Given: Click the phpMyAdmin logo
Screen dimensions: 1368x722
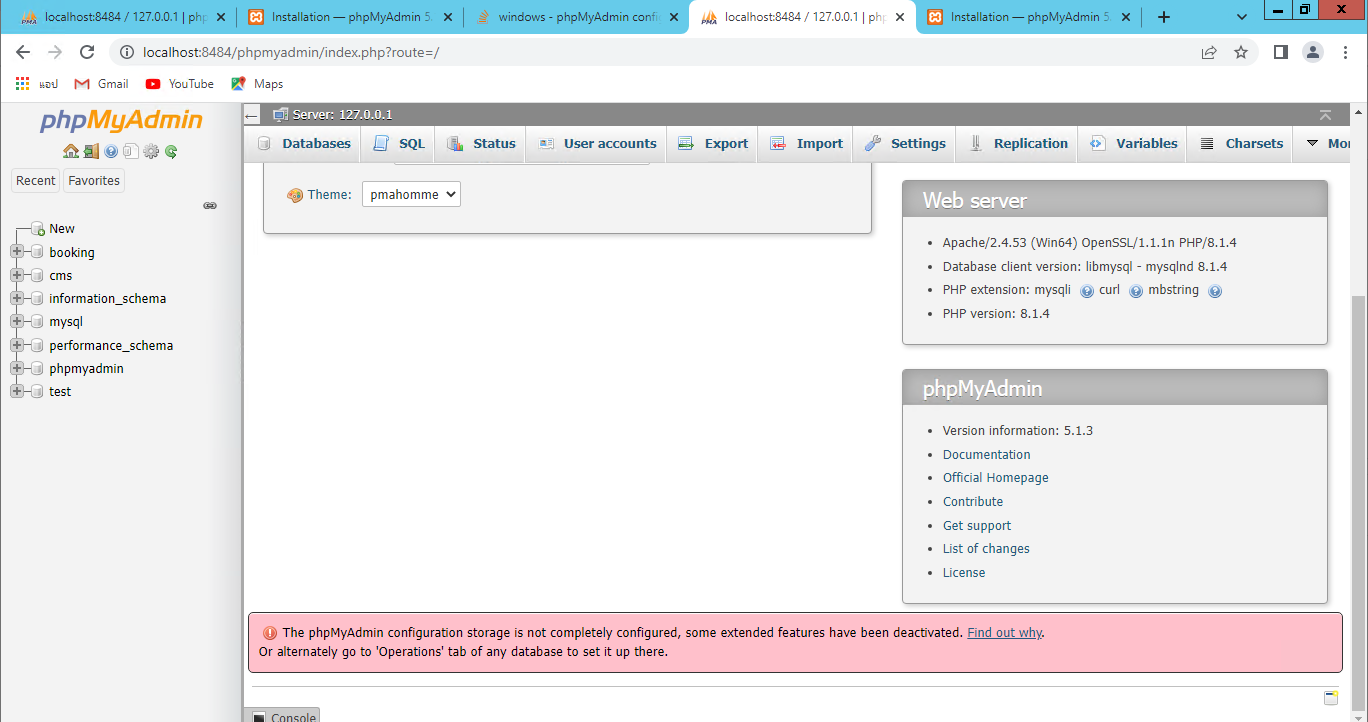Looking at the screenshot, I should coord(121,121).
